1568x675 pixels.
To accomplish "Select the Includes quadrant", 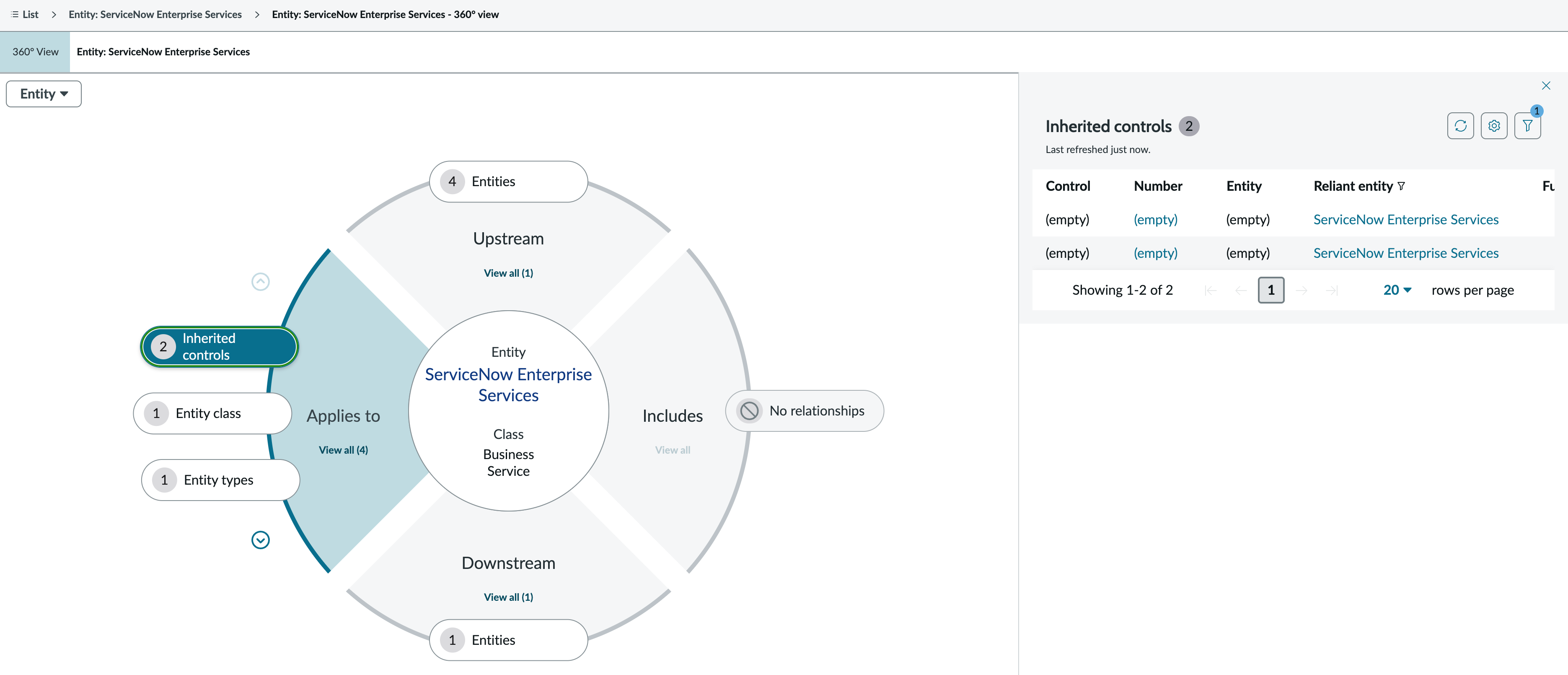I will pos(673,416).
